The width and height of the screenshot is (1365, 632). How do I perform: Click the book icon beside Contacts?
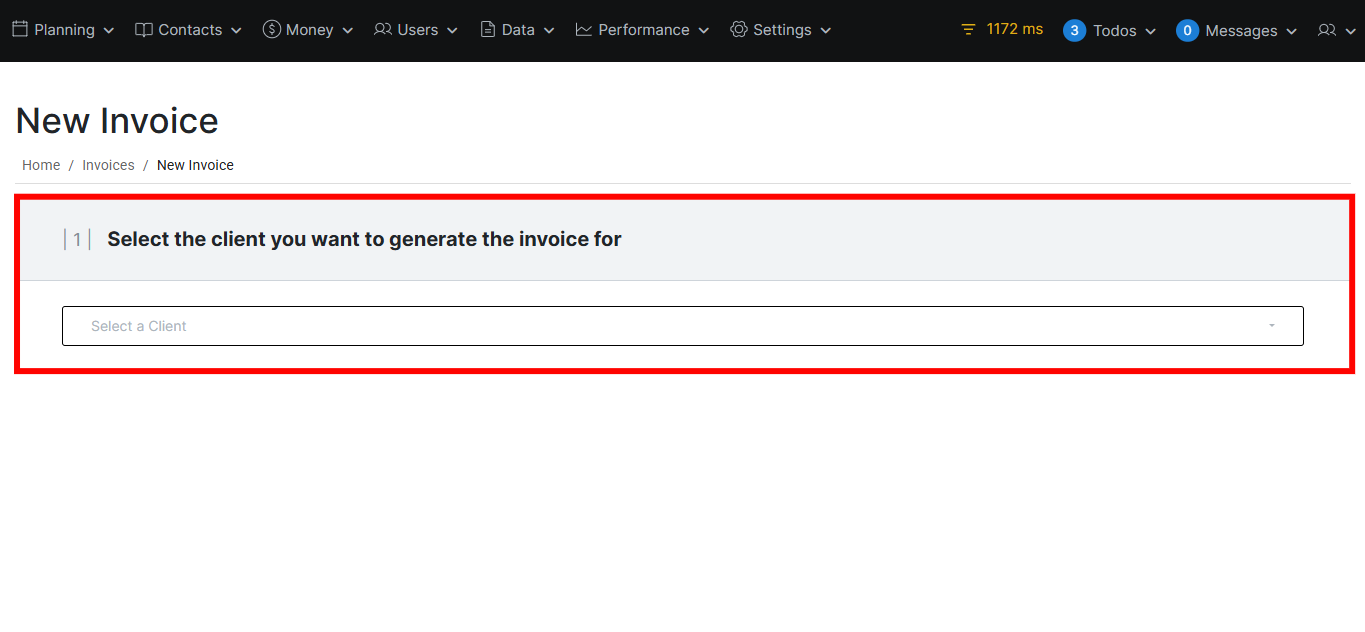144,30
